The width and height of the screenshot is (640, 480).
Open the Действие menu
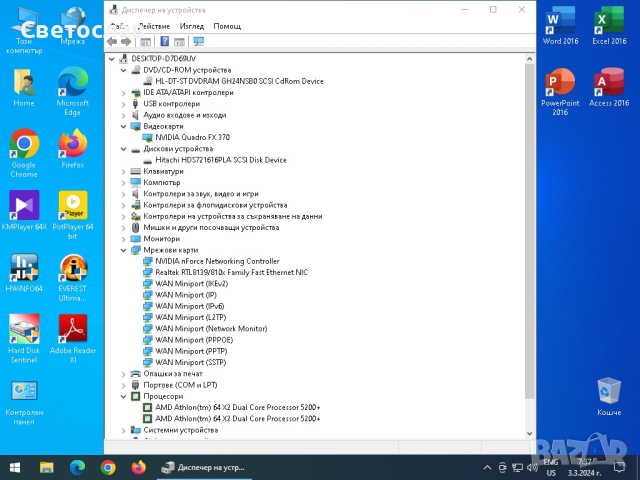click(x=153, y=26)
